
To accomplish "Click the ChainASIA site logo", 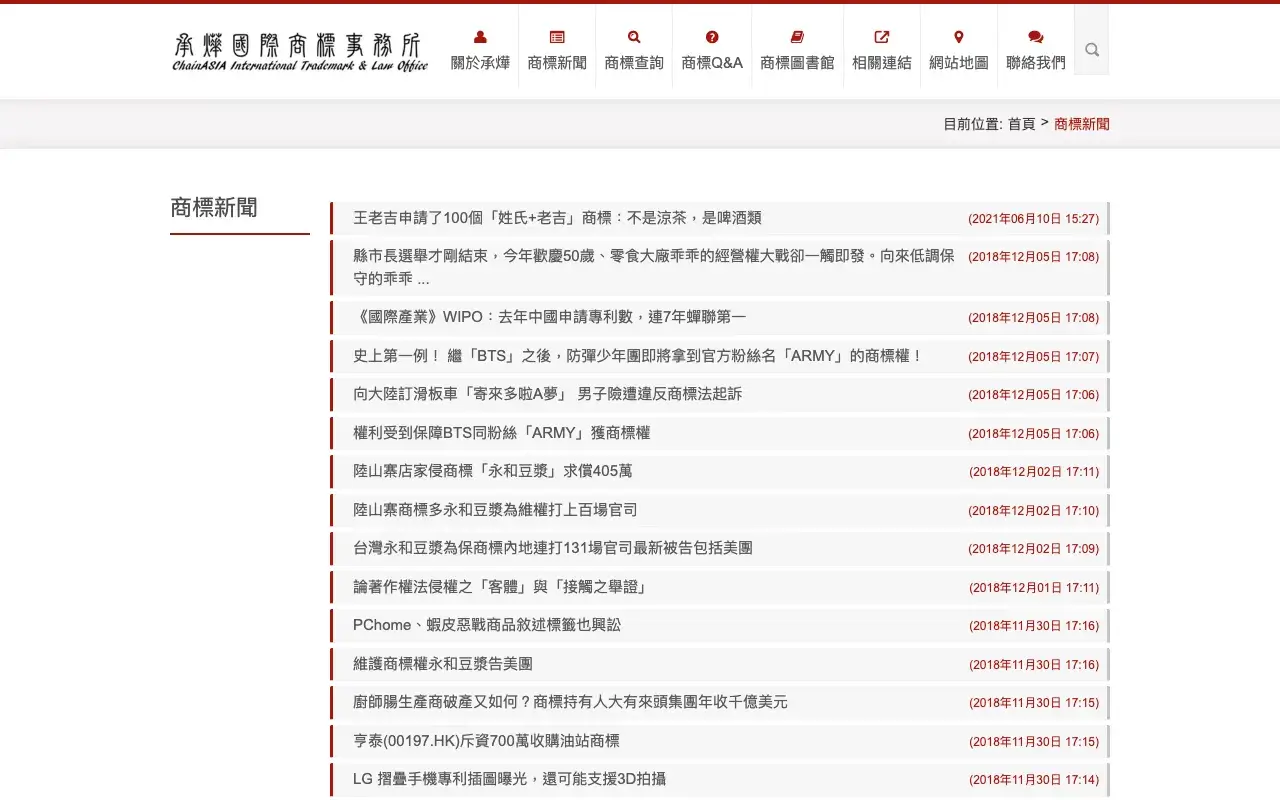I will [x=300, y=52].
